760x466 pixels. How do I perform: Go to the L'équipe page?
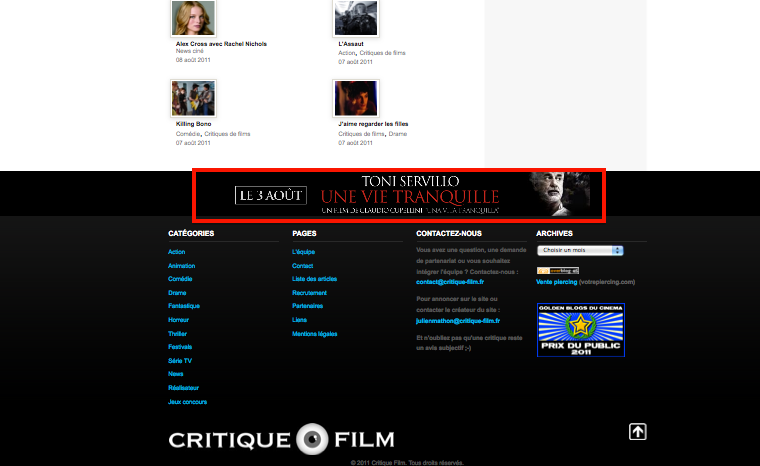pos(303,252)
